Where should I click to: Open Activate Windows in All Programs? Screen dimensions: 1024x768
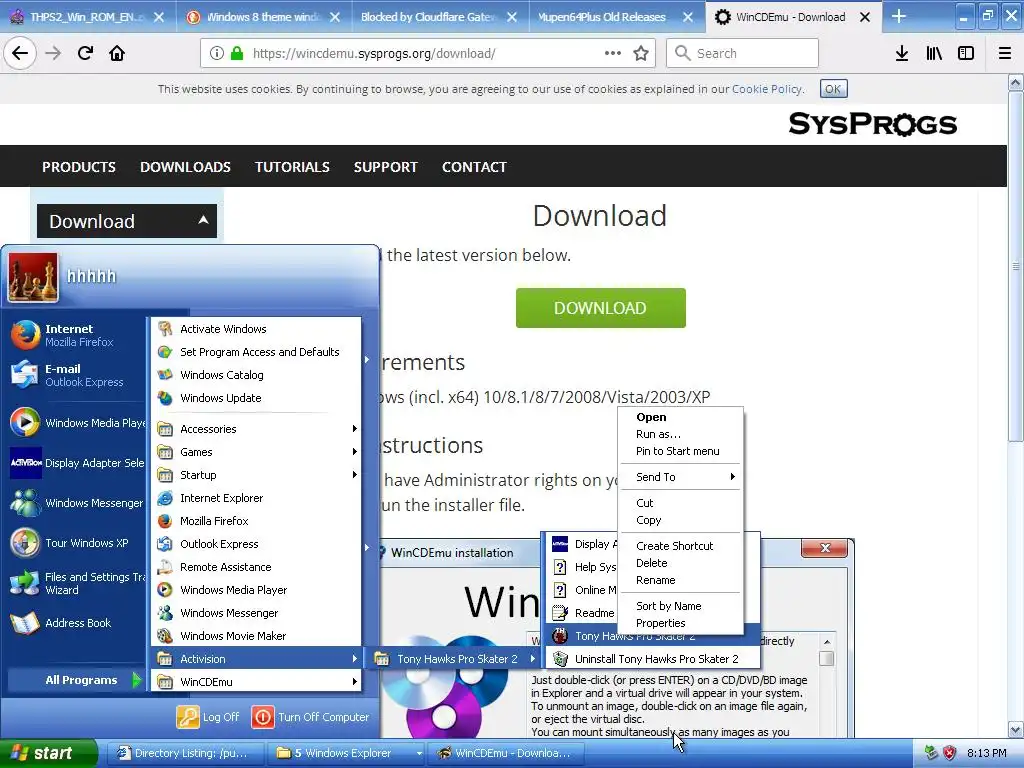click(x=256, y=328)
